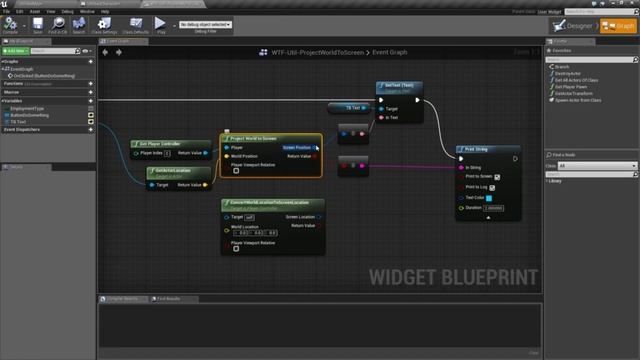
Task: Click the Screen Position output pin
Action: [314, 147]
